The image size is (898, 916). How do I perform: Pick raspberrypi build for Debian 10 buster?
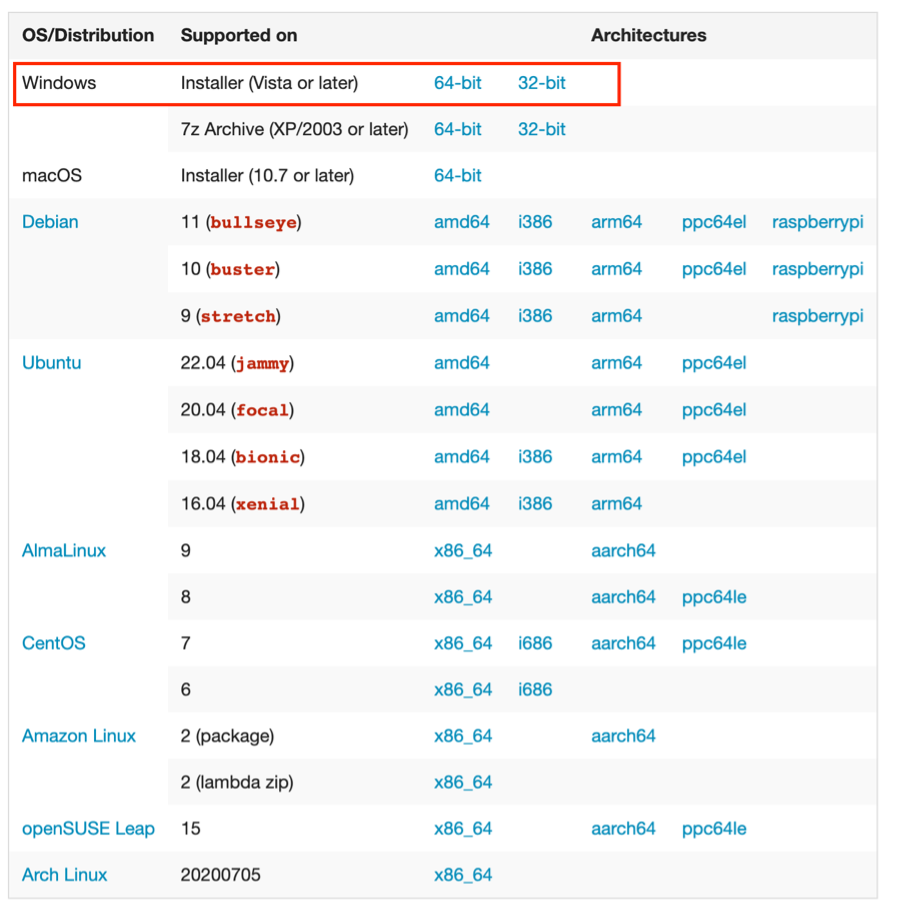pos(817,269)
